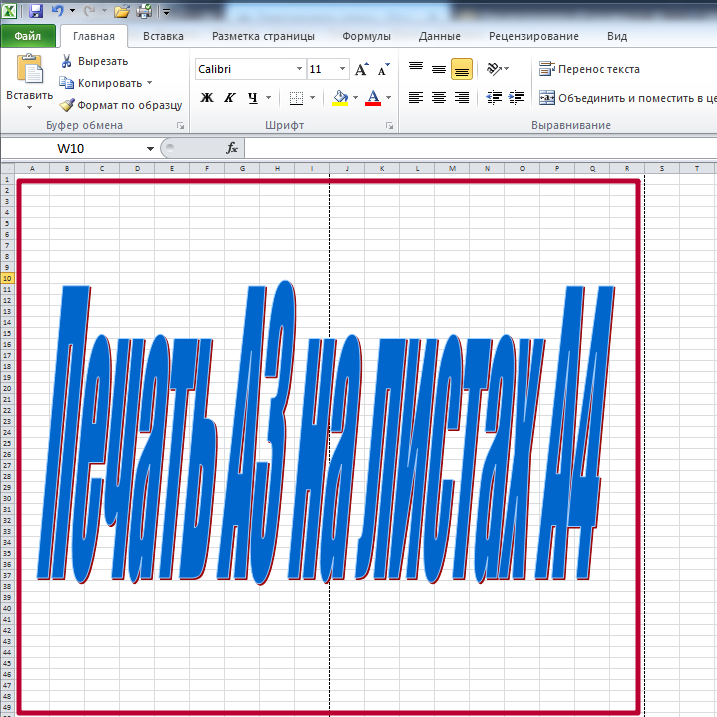Click the Save icon in quick access toolbar
This screenshot has width=717, height=717.
pyautogui.click(x=36, y=12)
